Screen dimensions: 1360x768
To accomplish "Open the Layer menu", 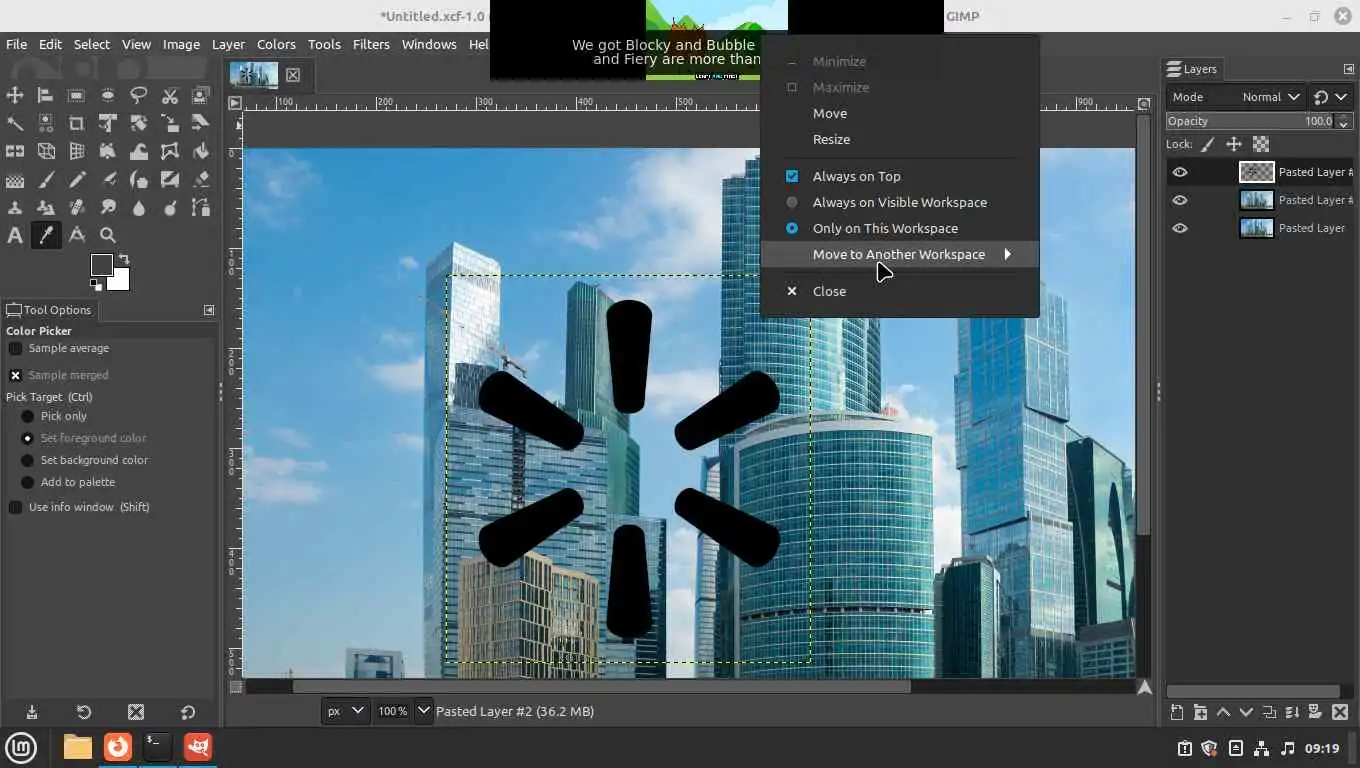I will 228,44.
